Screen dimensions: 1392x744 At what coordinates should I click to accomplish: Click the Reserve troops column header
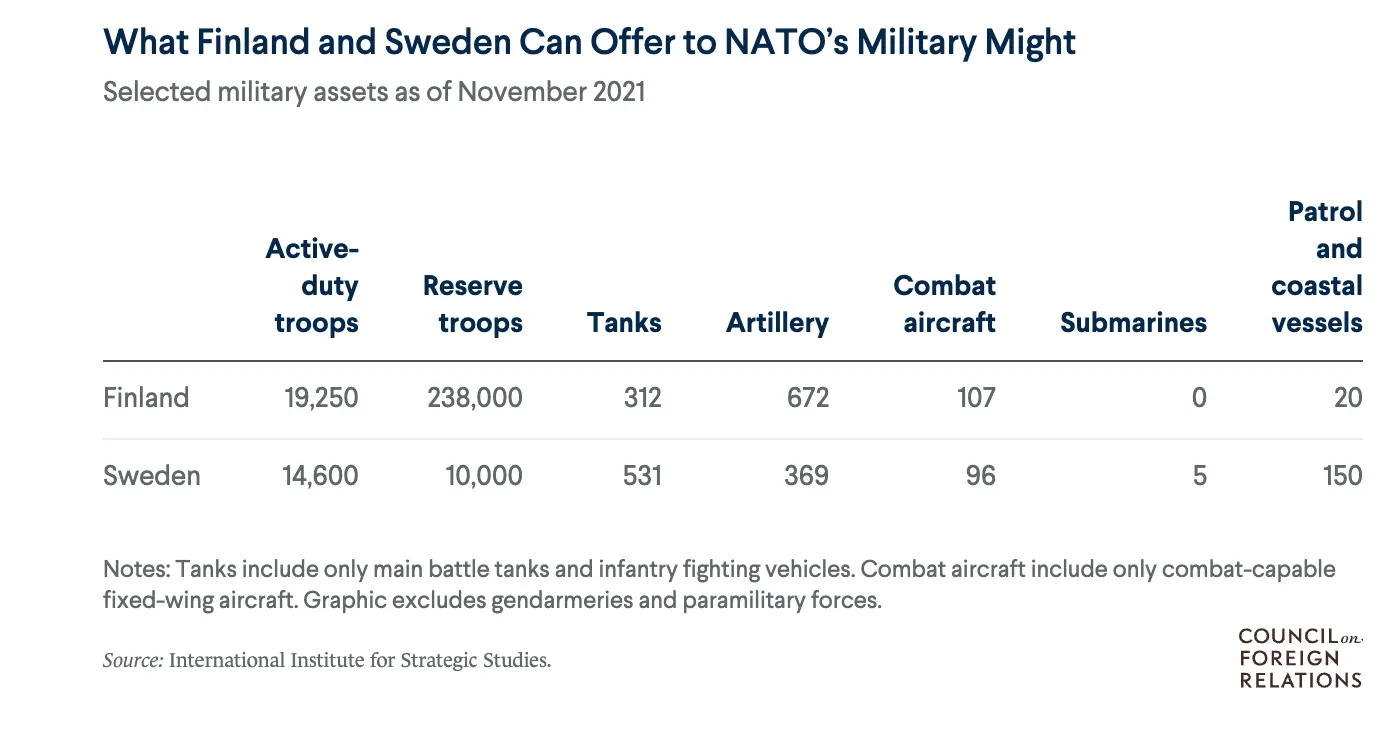[x=473, y=304]
